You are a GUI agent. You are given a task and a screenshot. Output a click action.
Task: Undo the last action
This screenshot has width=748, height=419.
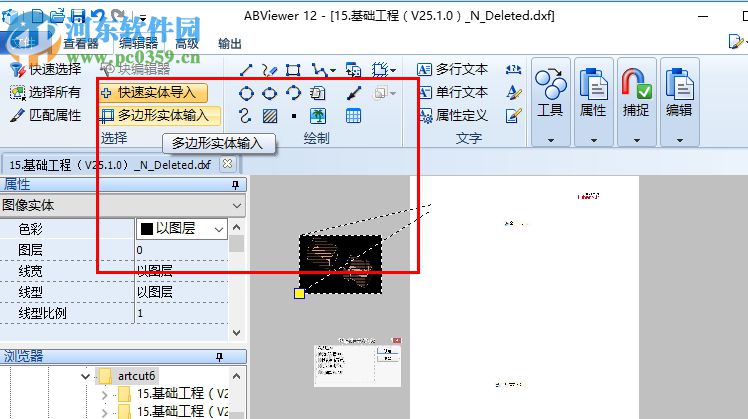click(97, 16)
